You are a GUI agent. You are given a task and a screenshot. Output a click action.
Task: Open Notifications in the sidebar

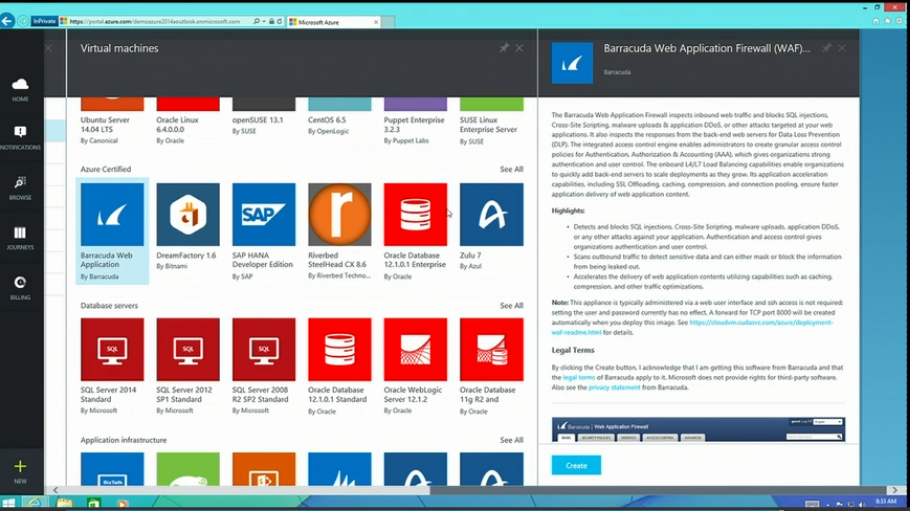(20, 138)
